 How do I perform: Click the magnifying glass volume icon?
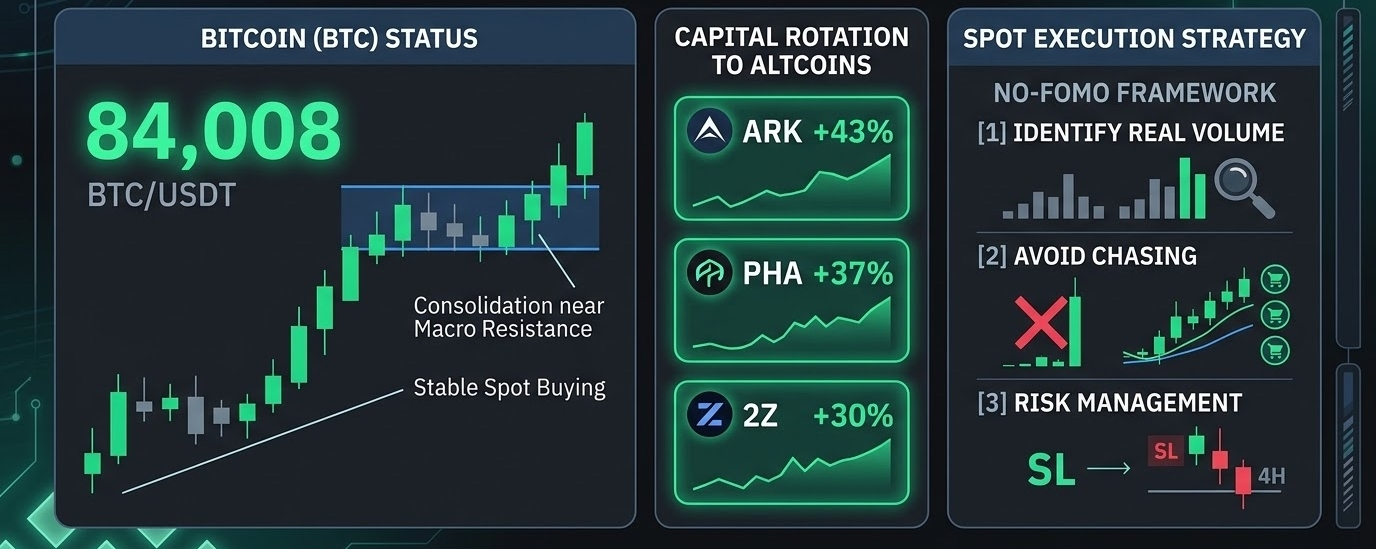[1245, 189]
